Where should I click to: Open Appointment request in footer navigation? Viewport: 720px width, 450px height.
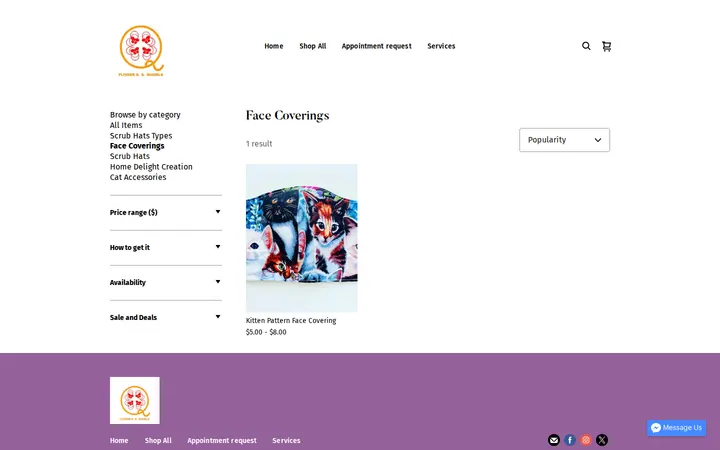222,440
